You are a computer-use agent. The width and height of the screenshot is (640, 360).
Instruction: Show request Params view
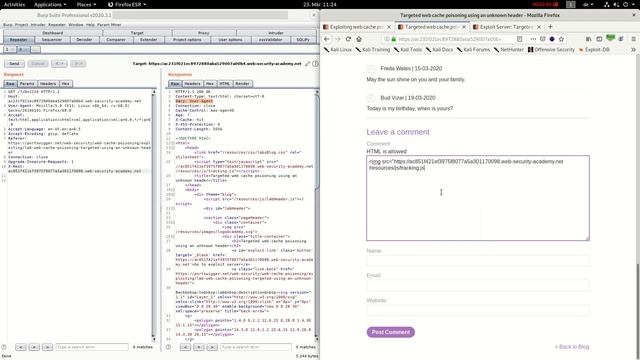pos(27,84)
